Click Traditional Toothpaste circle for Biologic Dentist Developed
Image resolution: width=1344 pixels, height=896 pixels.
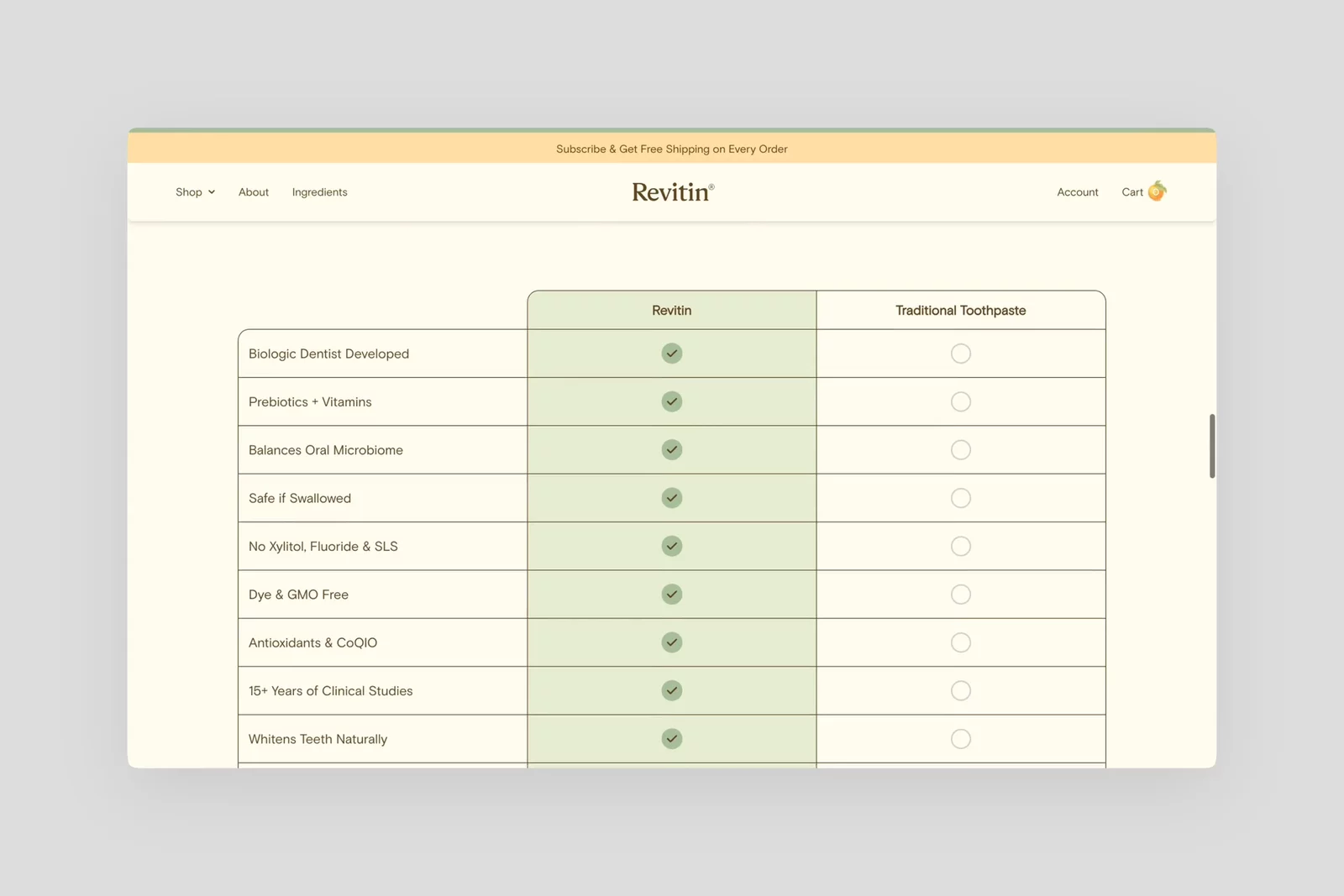click(961, 354)
